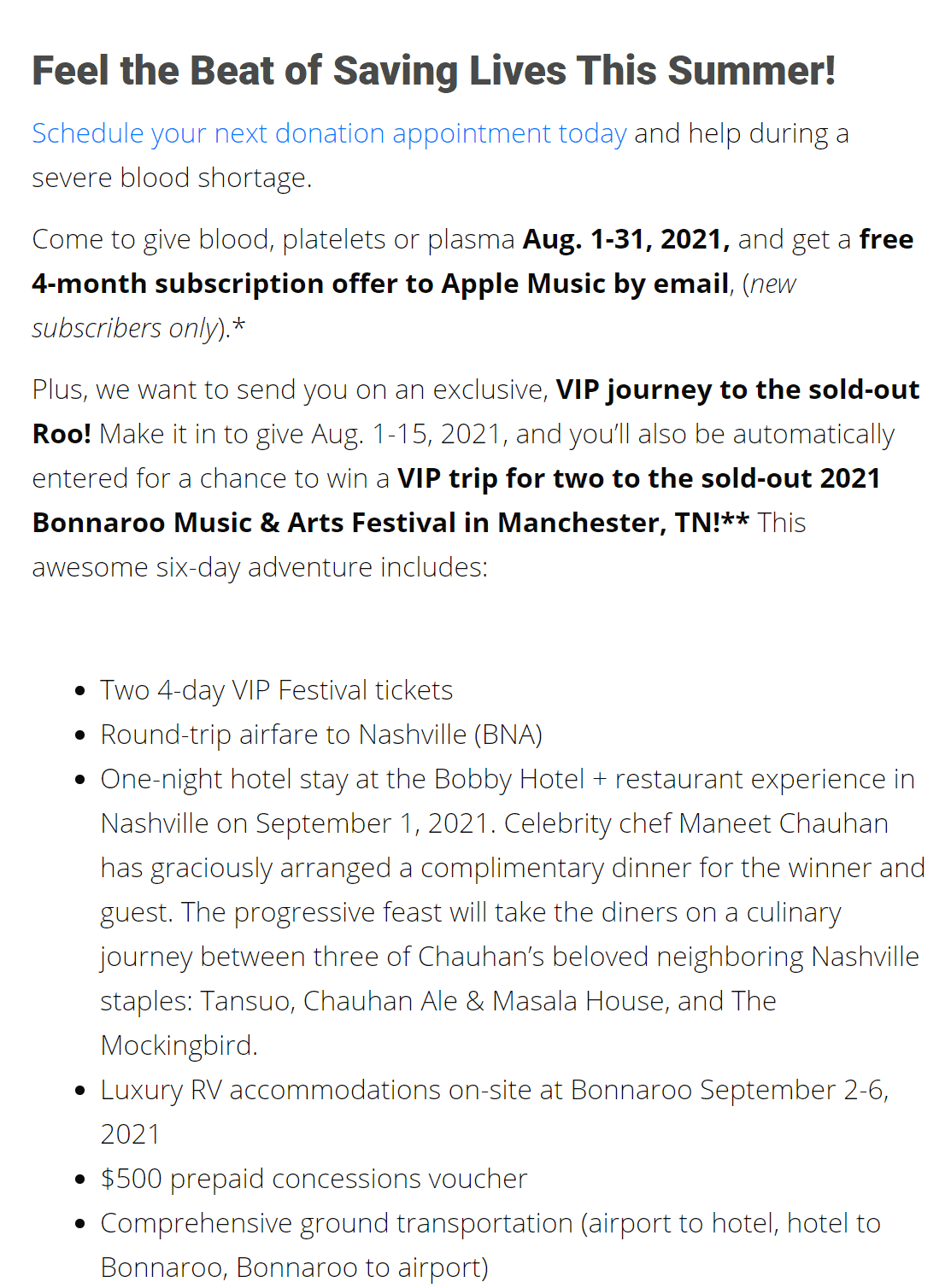The image size is (951, 1288).
Task: Click the Luxury RV accommodations list item
Action: (495, 1112)
